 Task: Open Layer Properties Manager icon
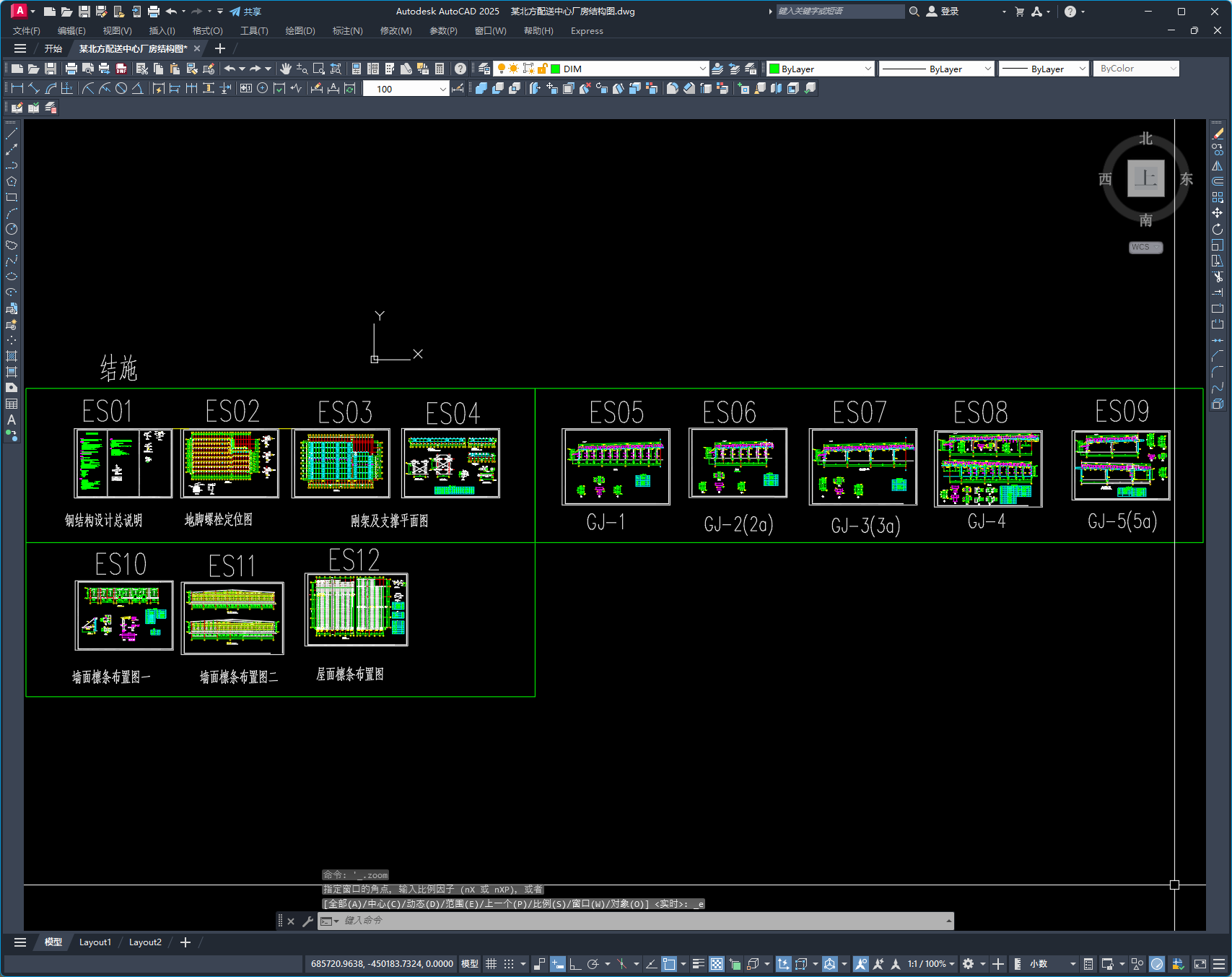(484, 69)
